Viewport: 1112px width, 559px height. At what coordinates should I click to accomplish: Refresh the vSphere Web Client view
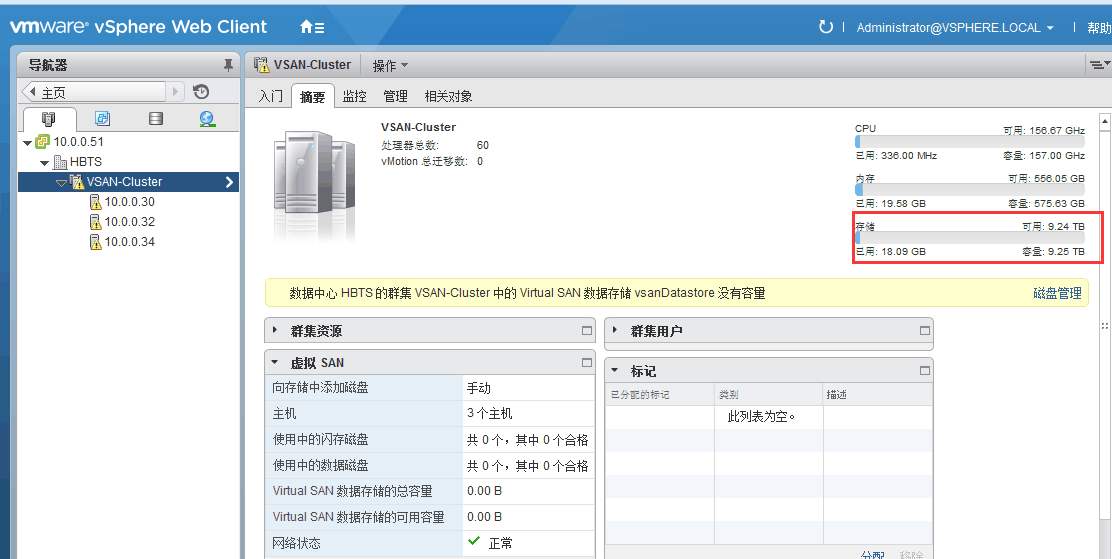[825, 28]
